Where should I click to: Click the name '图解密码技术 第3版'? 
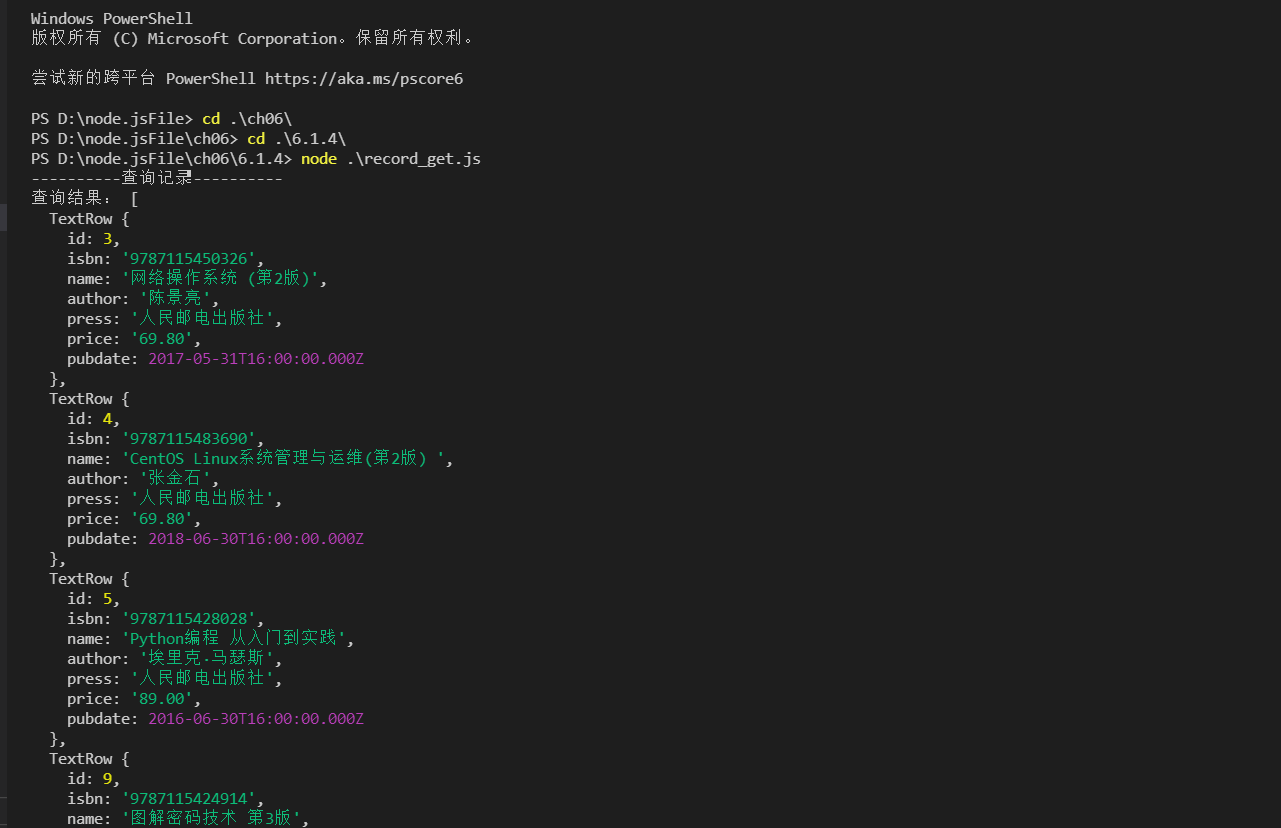(x=212, y=818)
